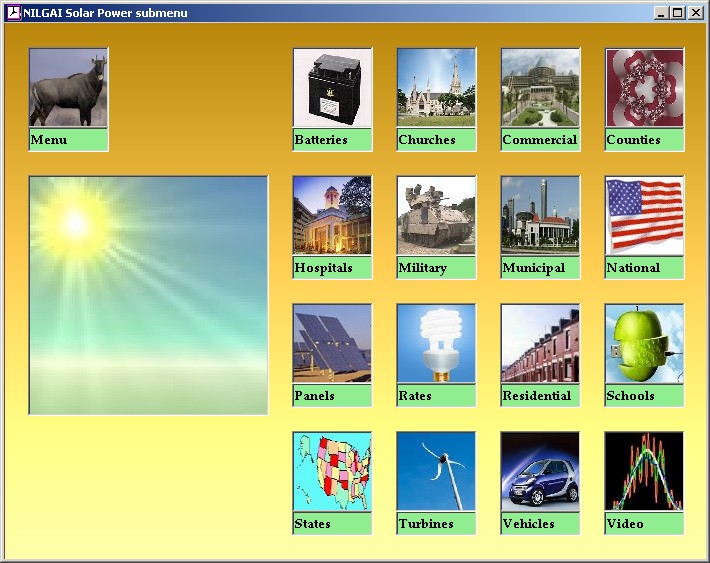This screenshot has width=710, height=563.
Task: Open the Batteries icon
Action: coord(332,88)
